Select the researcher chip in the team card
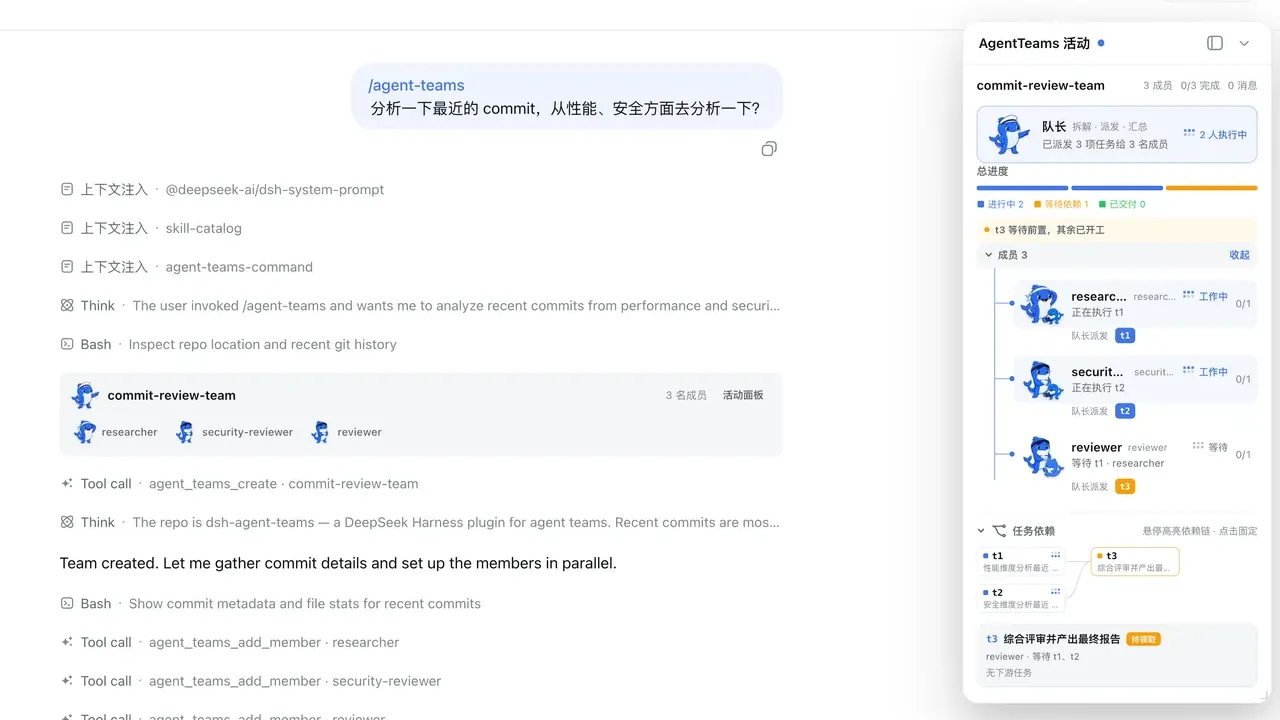 (115, 432)
